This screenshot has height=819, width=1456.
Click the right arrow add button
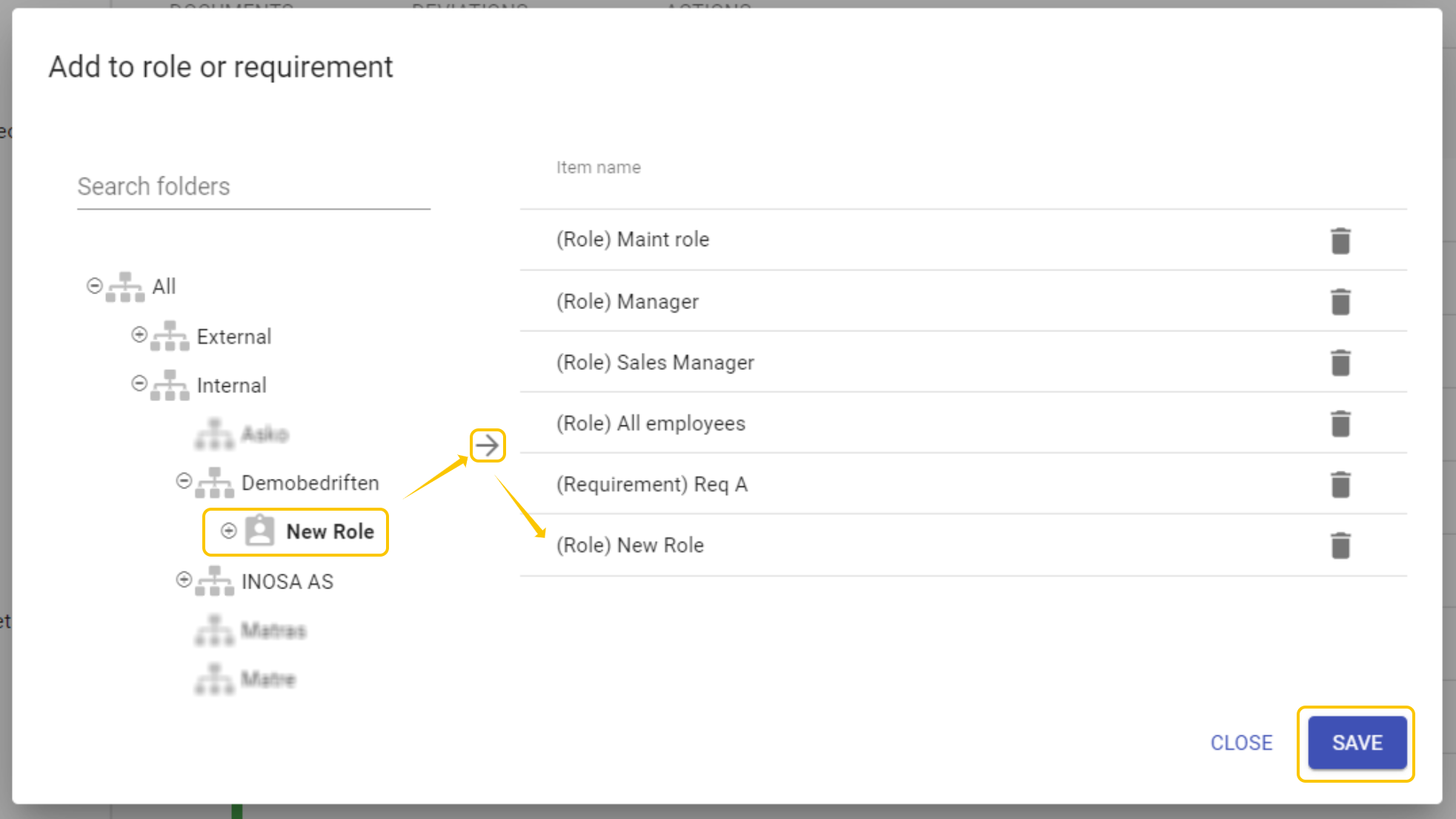click(x=487, y=445)
